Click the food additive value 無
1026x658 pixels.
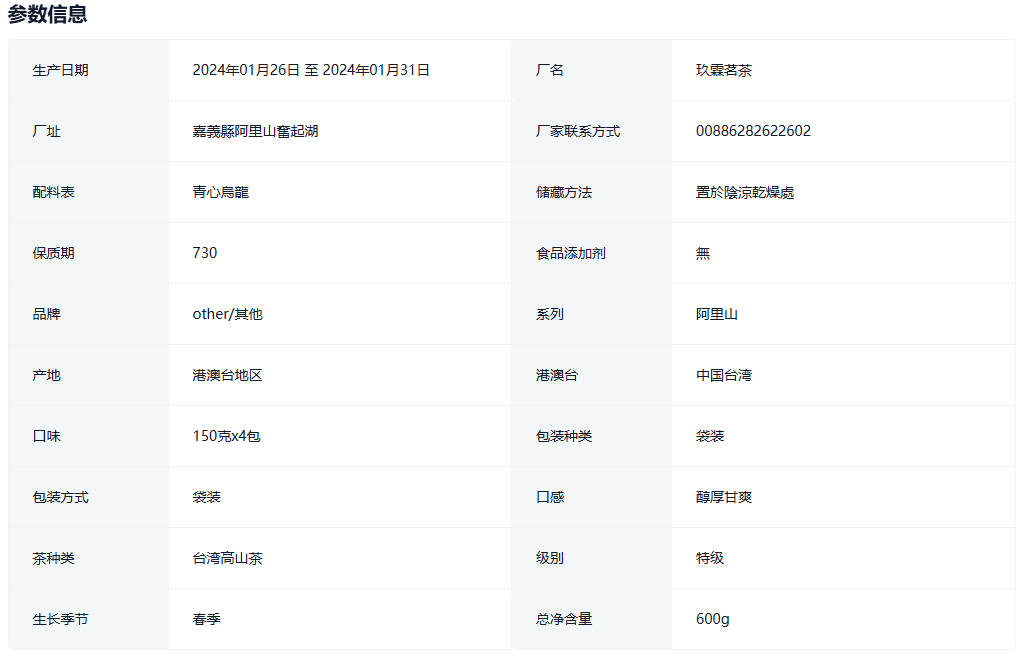click(702, 253)
